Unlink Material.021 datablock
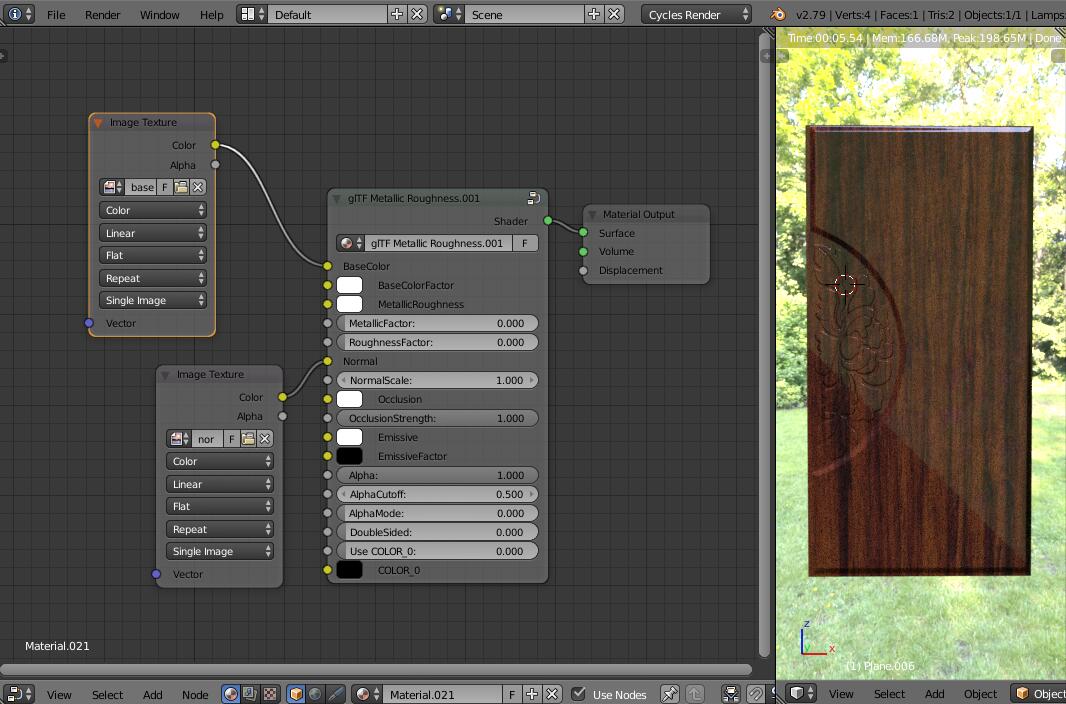Screen dimensions: 1066x704 [x=552, y=694]
